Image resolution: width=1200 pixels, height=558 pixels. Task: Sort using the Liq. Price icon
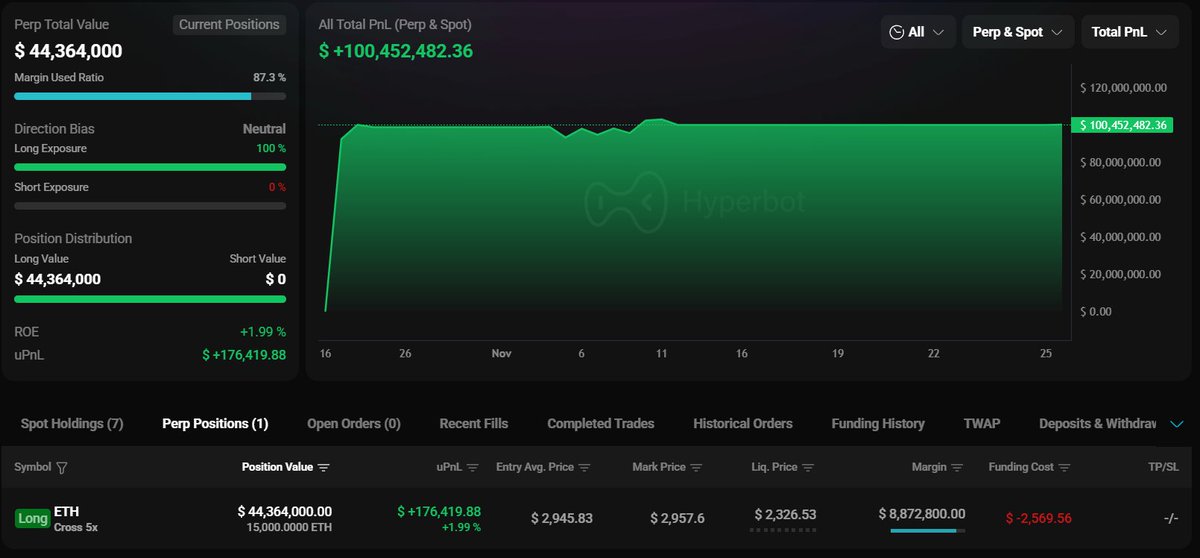(808, 468)
